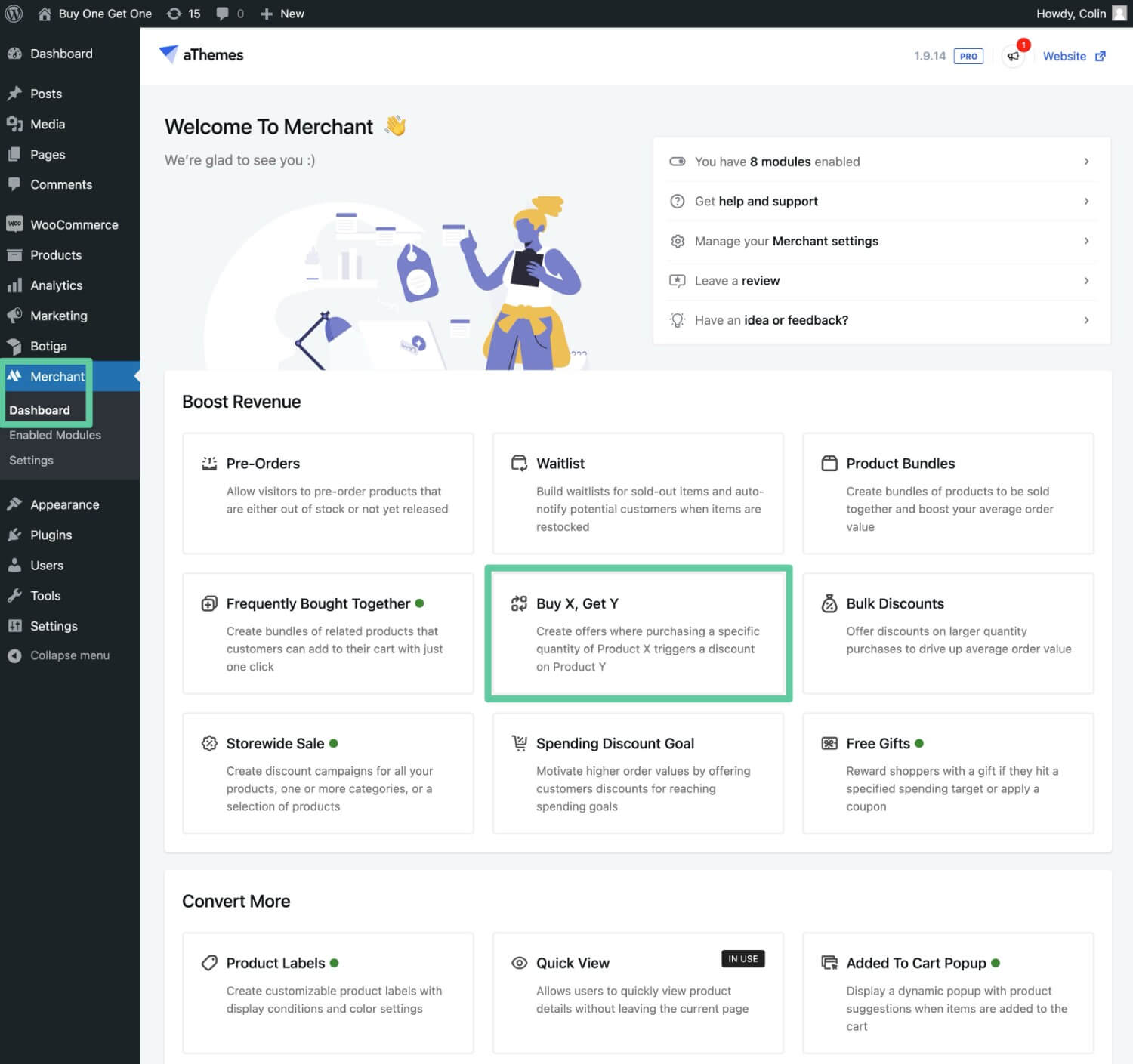Viewport: 1133px width, 1064px height.
Task: Open Merchant Settings submenu item
Action: pos(31,460)
